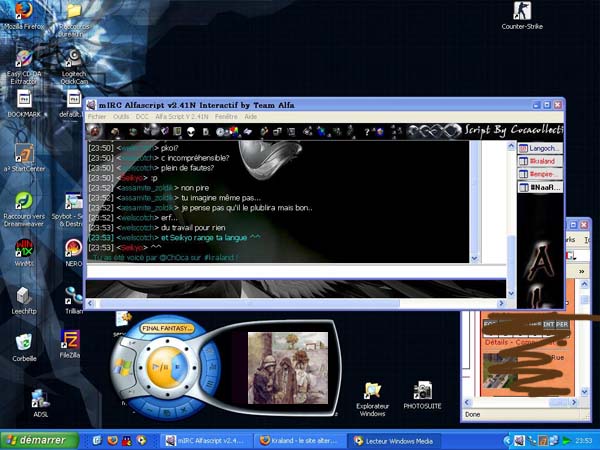Open the ADSL connection desktop shortcut

click(x=40, y=403)
